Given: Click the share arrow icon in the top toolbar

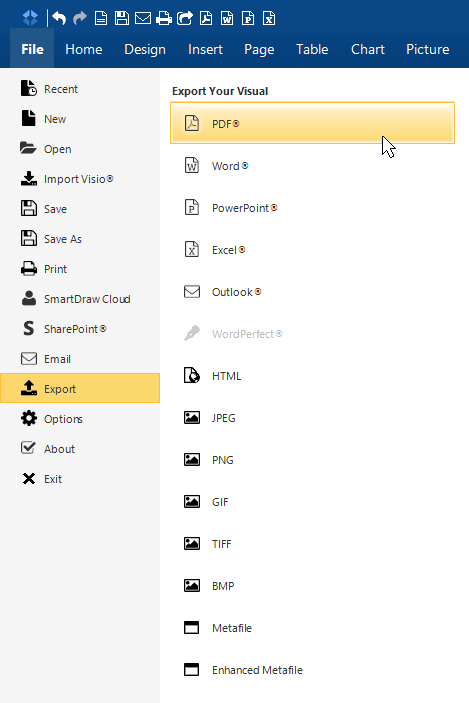Looking at the screenshot, I should (x=185, y=18).
